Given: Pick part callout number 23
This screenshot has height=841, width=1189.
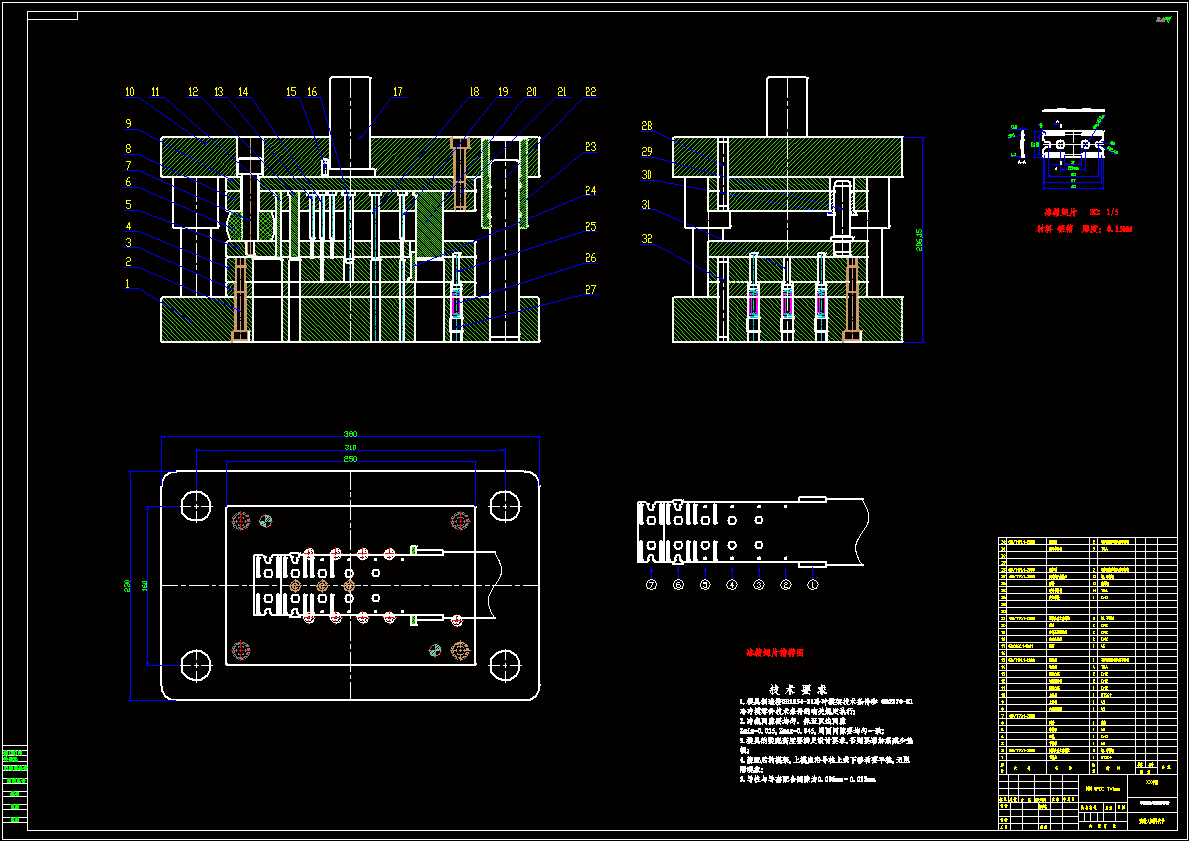Looking at the screenshot, I should click(591, 147).
